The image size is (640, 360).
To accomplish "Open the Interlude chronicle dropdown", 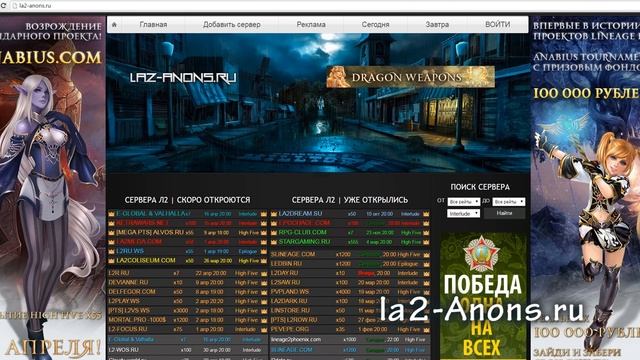I will (463, 213).
